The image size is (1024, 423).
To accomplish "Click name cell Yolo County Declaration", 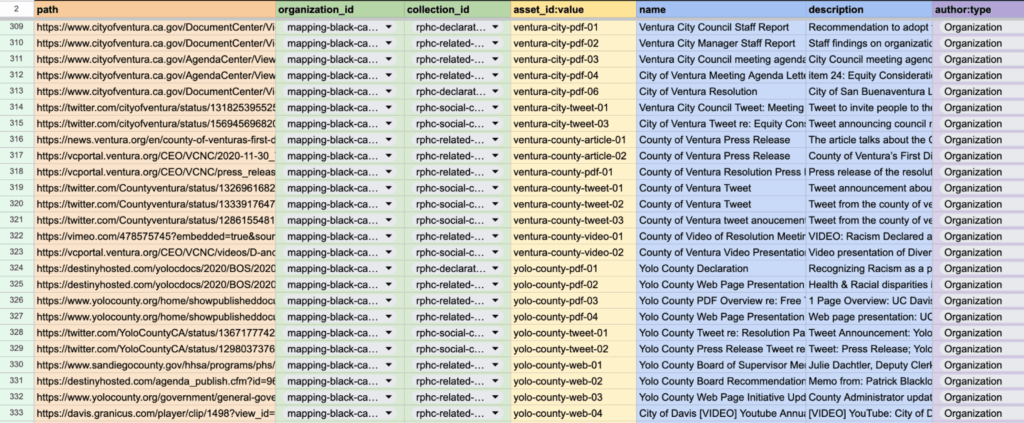I will pyautogui.click(x=721, y=268).
